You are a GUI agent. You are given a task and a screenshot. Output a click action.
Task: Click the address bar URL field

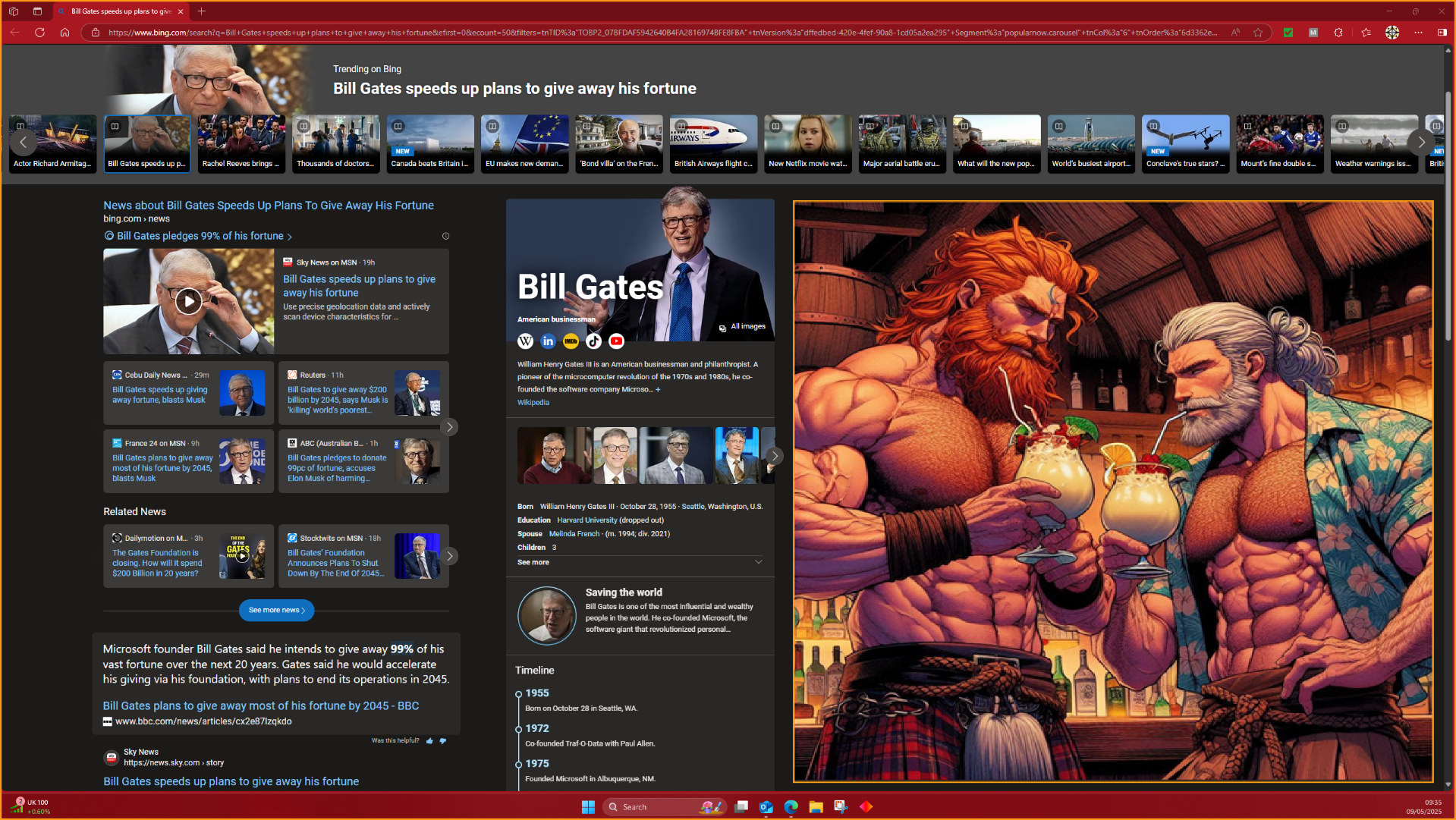(662, 32)
